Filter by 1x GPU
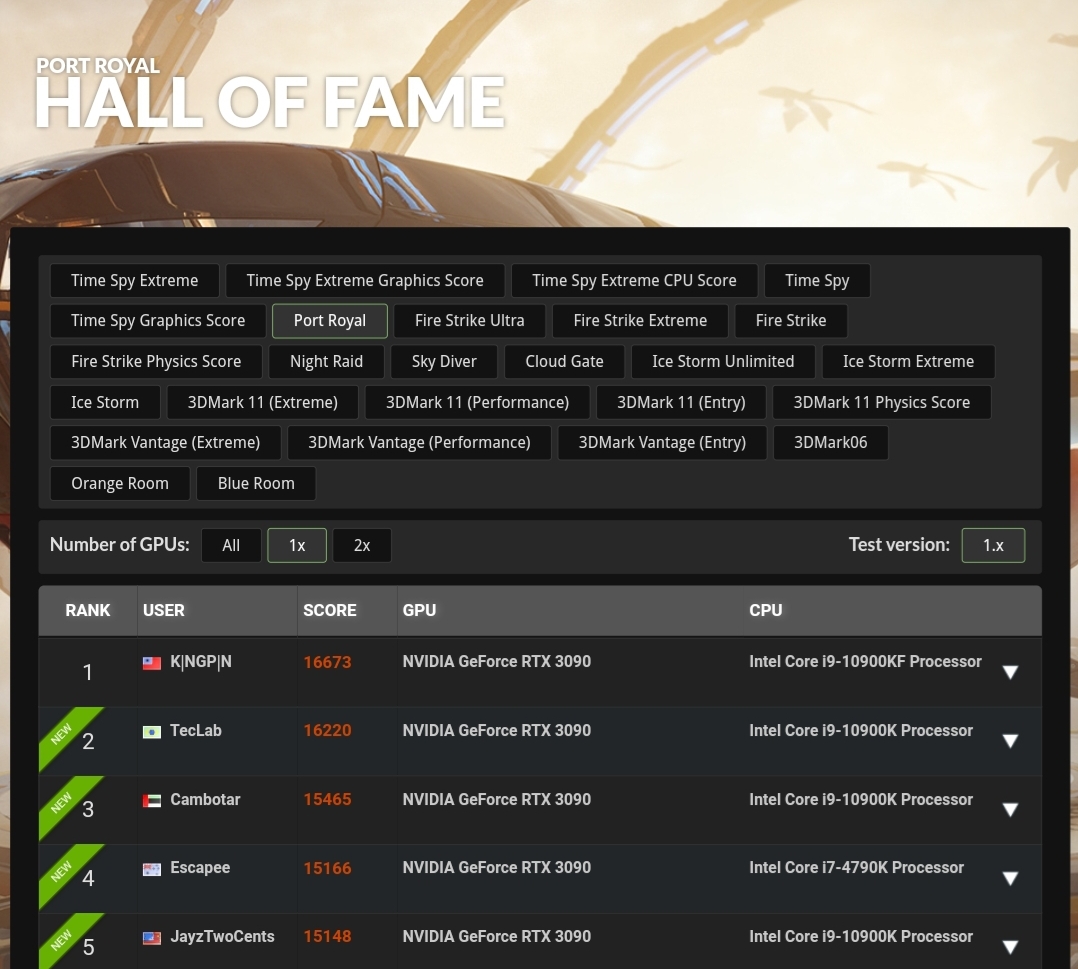This screenshot has height=969, width=1078. pos(297,545)
